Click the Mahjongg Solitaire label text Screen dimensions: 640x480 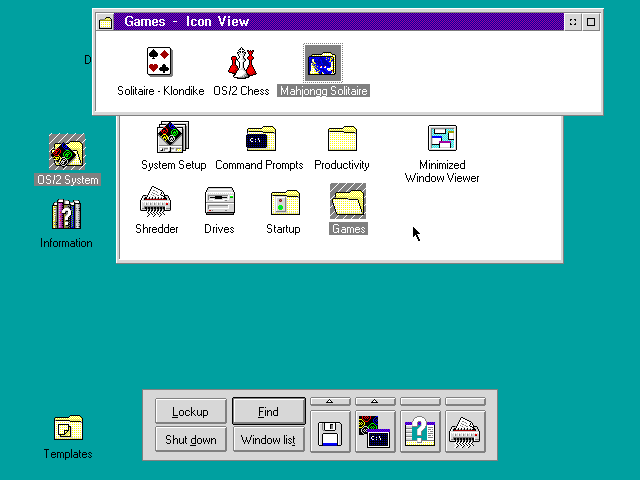324,91
